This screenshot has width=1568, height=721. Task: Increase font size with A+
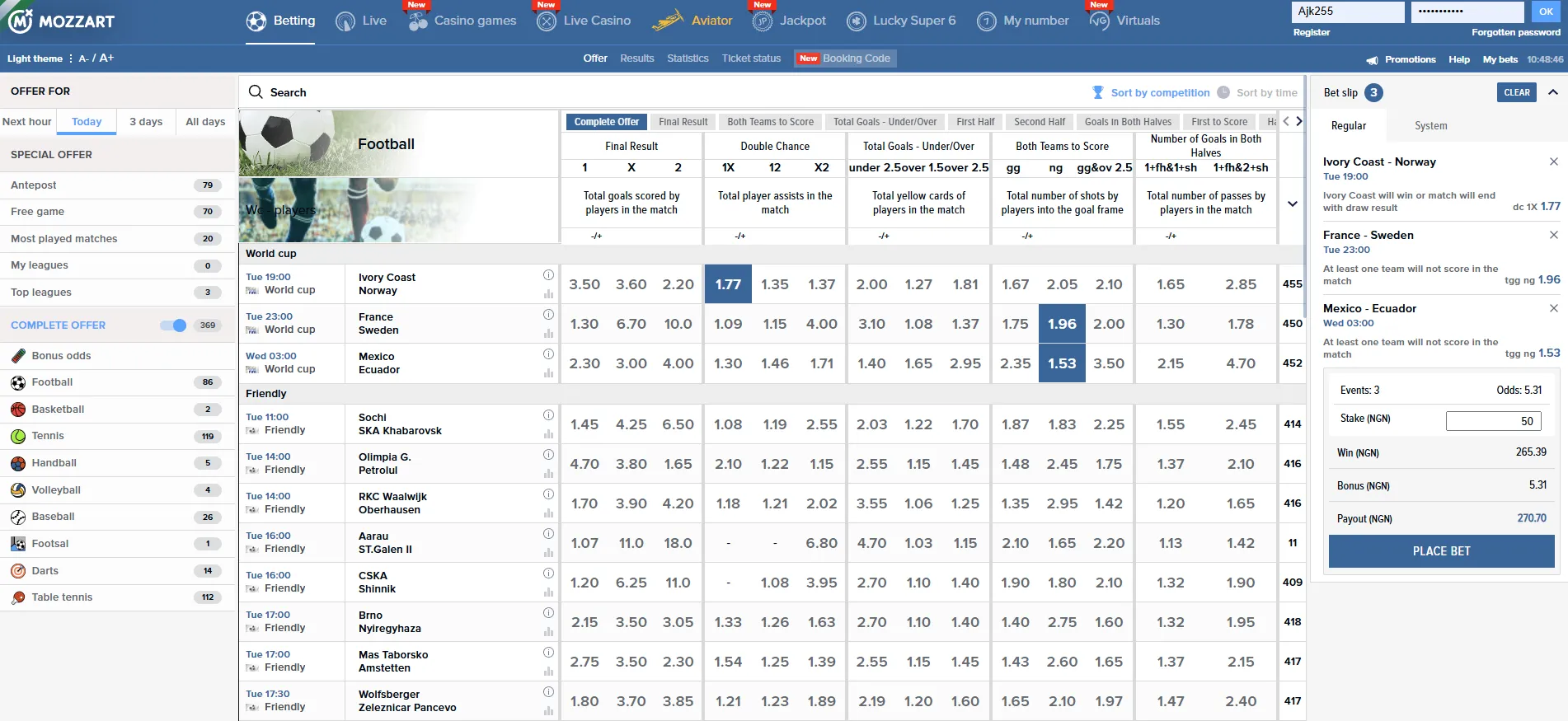[x=106, y=59]
